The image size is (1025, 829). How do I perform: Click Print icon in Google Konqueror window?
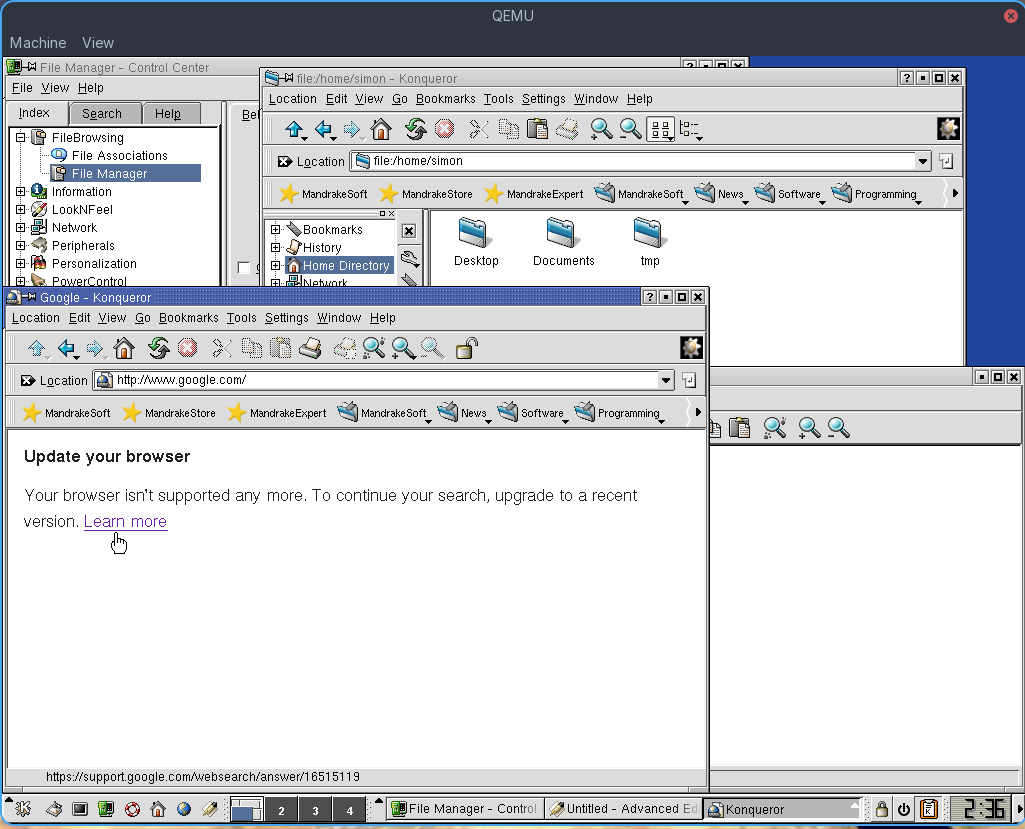coord(311,348)
